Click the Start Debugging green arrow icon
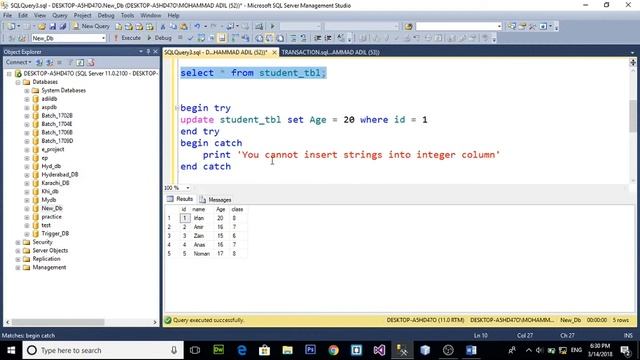 point(272,27)
